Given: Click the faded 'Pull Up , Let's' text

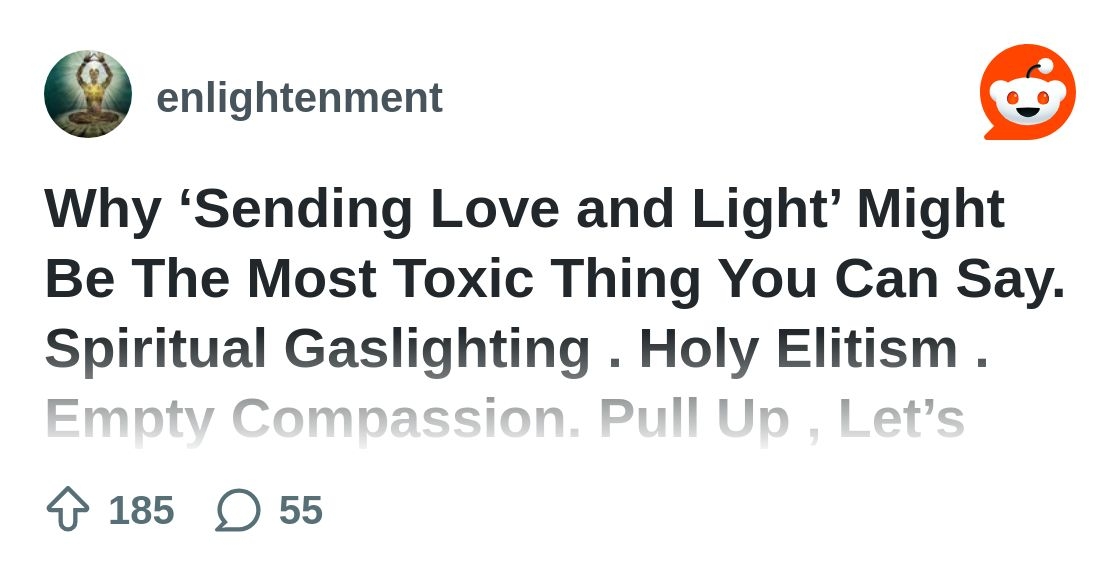Looking at the screenshot, I should (782, 419).
